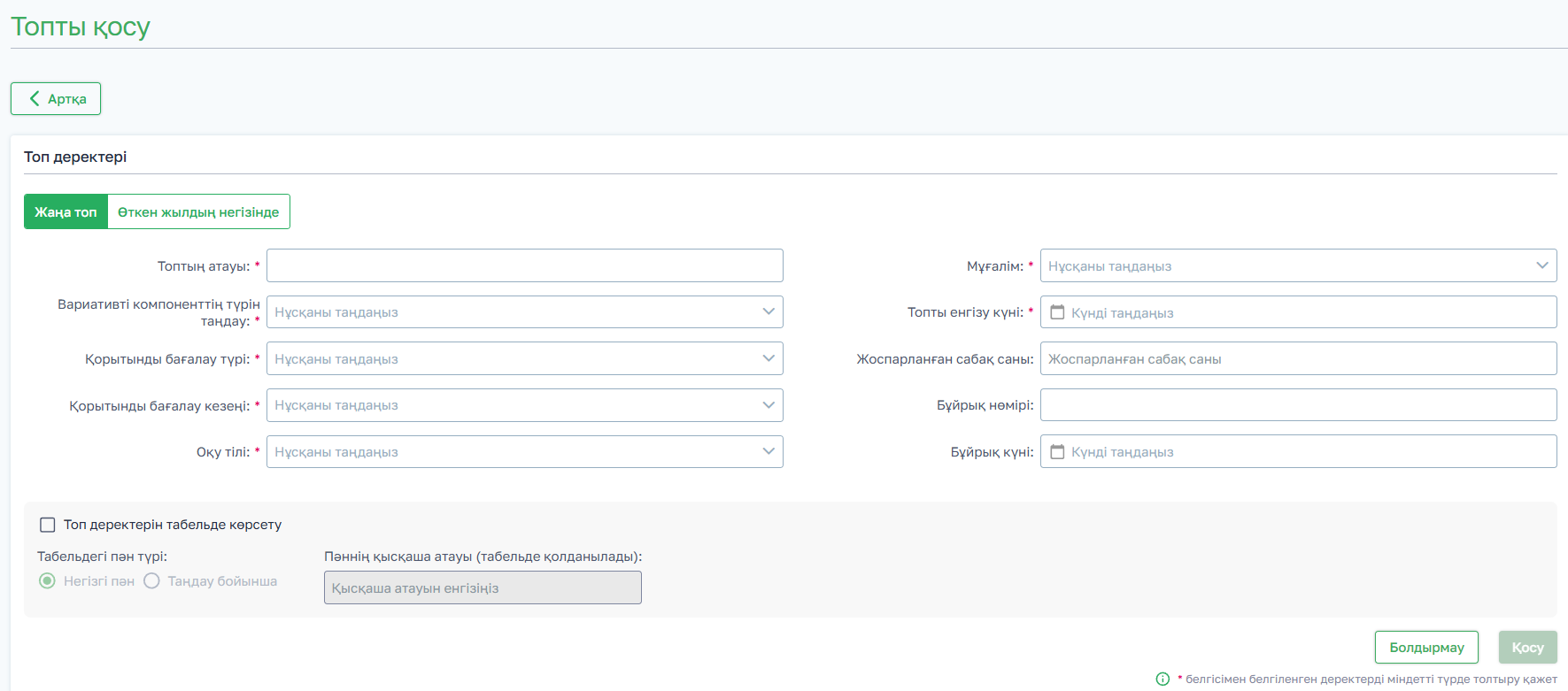Click the Бұйрық нөмірі input field
1568x691 pixels.
click(1297, 405)
